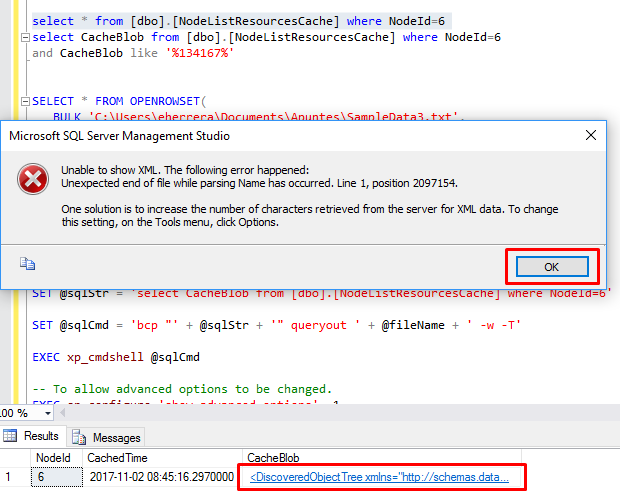The width and height of the screenshot is (620, 501).
Task: Click the SET @sqlCmd bcp line
Action: click(x=276, y=325)
